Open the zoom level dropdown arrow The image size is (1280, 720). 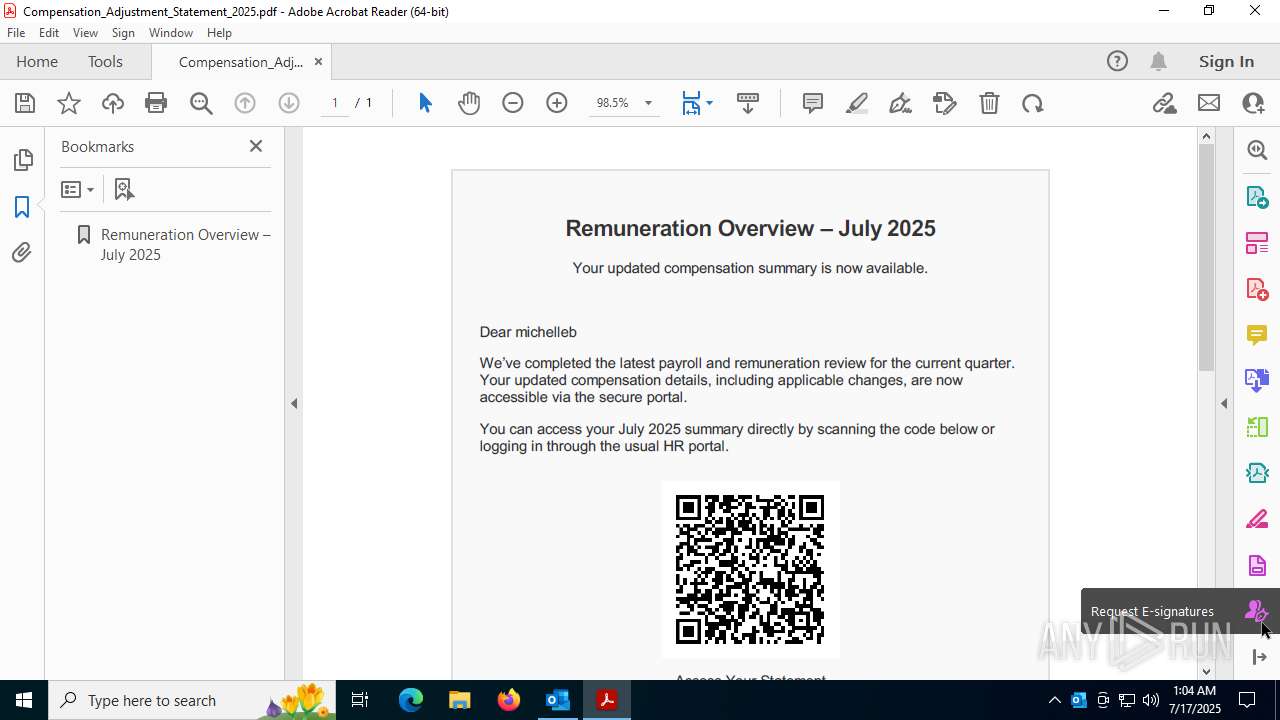coord(648,103)
